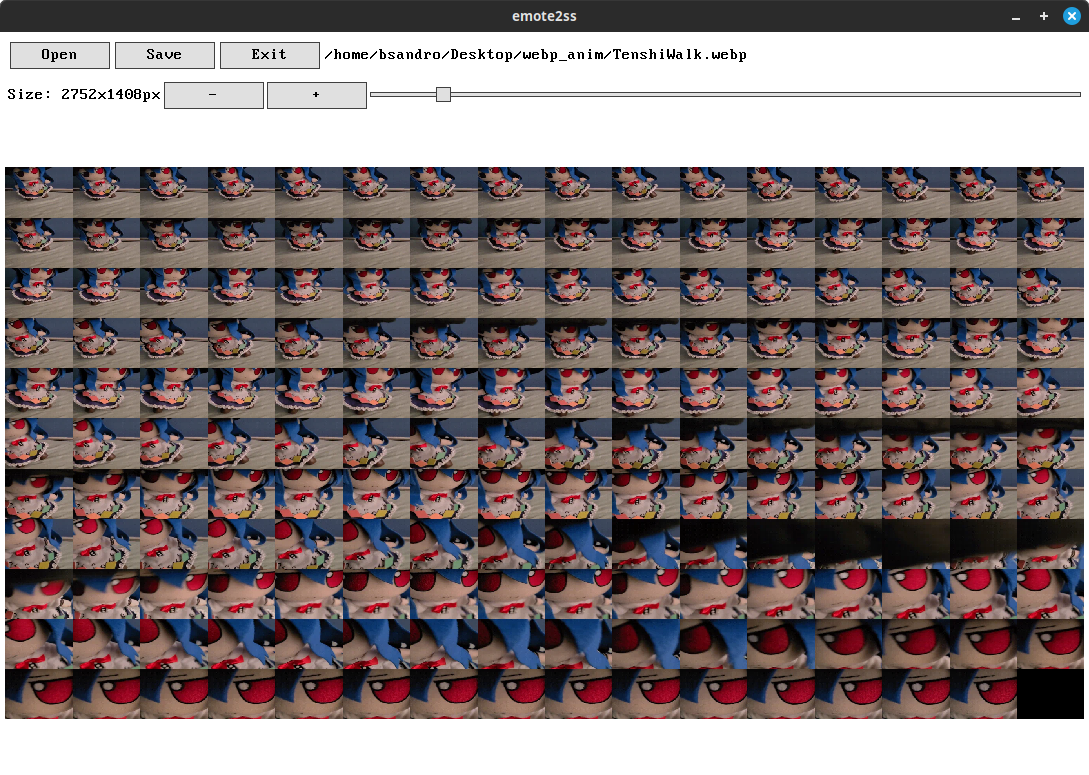Save the generated spritesheet

(164, 55)
